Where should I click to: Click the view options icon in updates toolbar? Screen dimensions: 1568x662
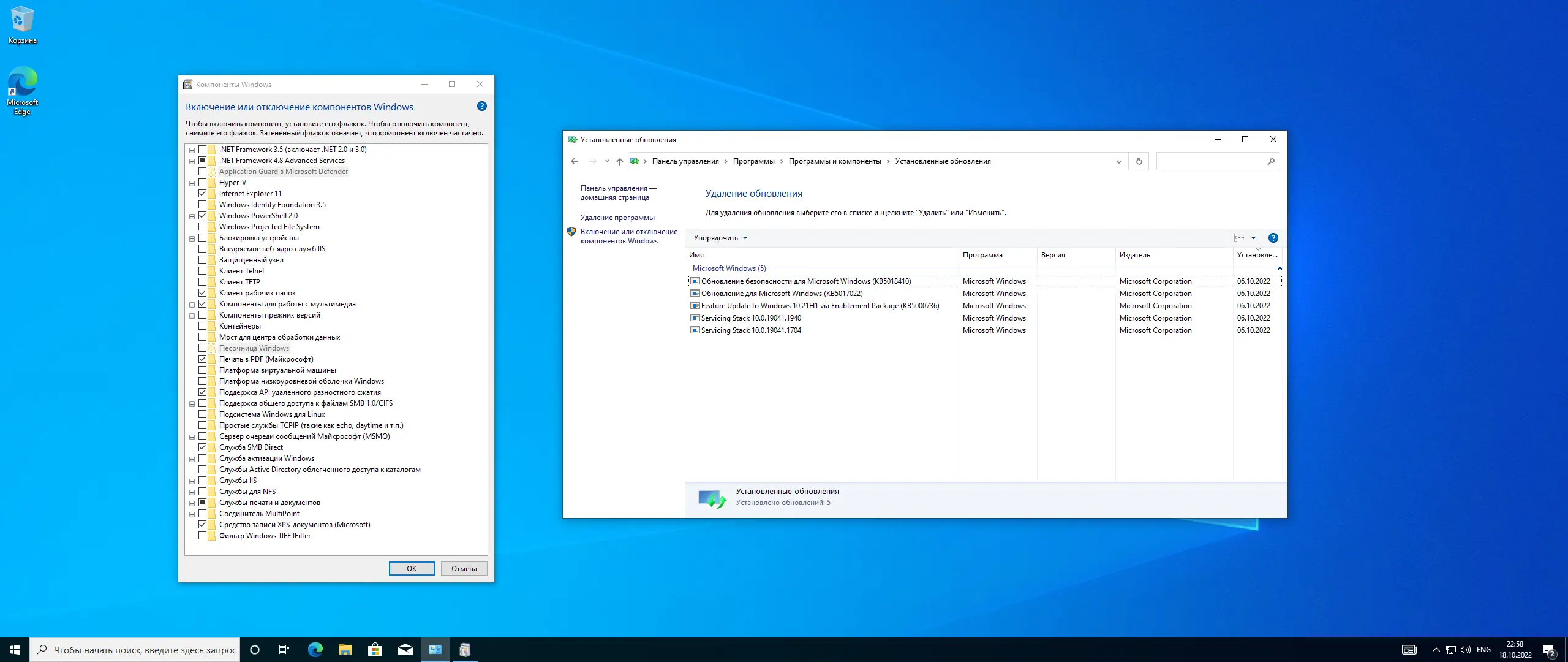click(1238, 238)
